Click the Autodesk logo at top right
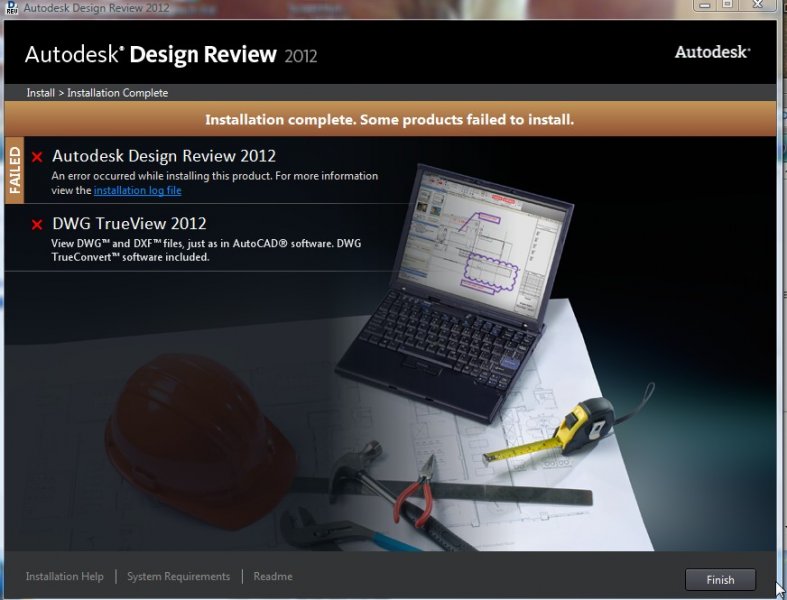 tap(712, 52)
